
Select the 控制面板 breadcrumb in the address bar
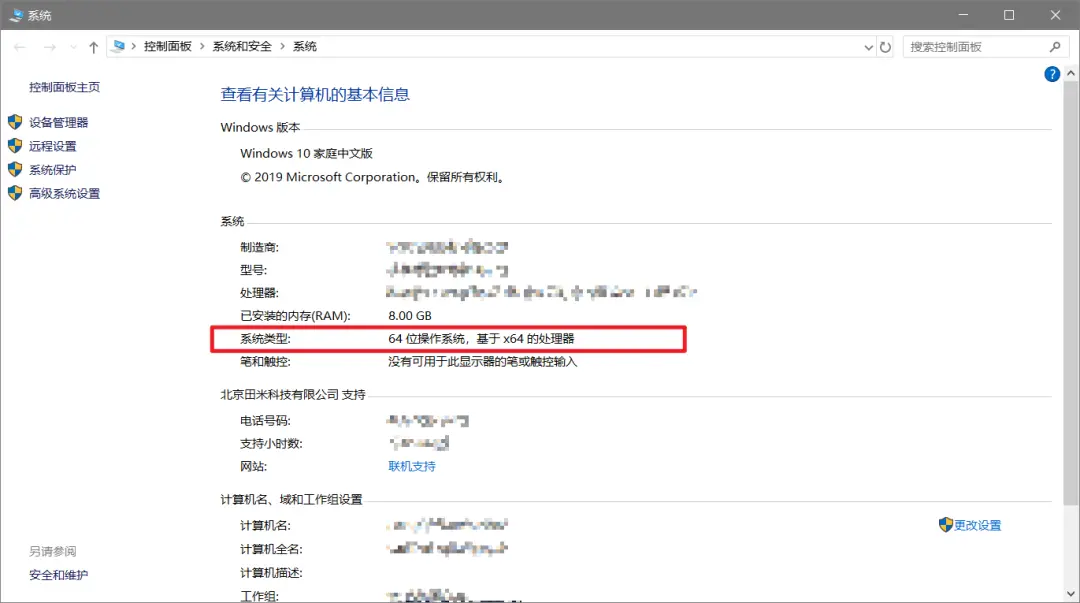[167, 47]
